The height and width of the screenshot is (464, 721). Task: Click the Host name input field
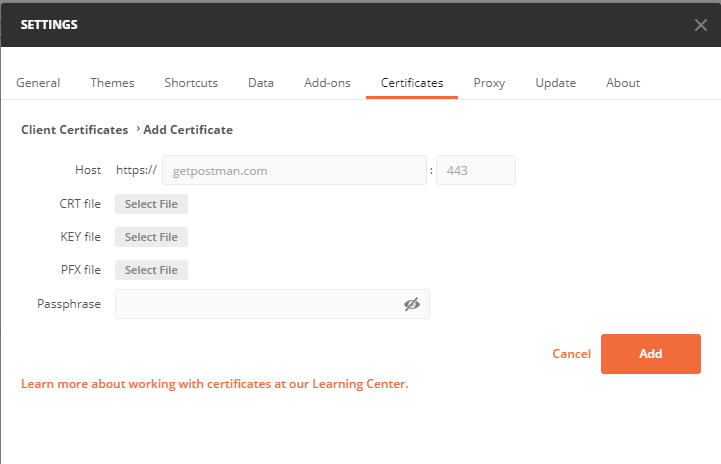(x=294, y=170)
